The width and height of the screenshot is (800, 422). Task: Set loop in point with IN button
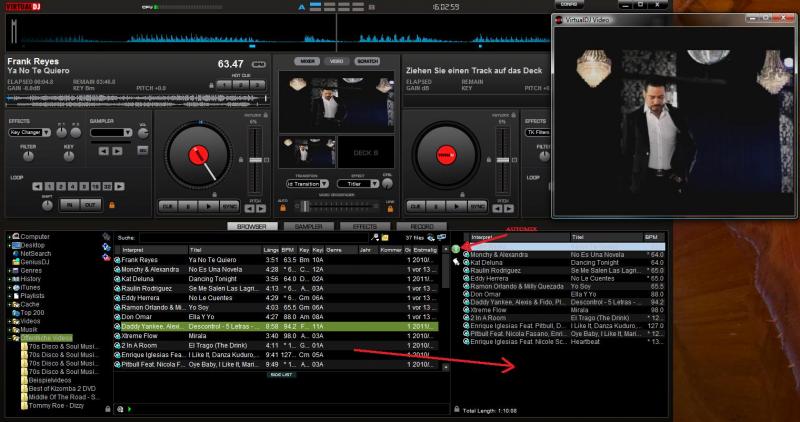click(69, 205)
